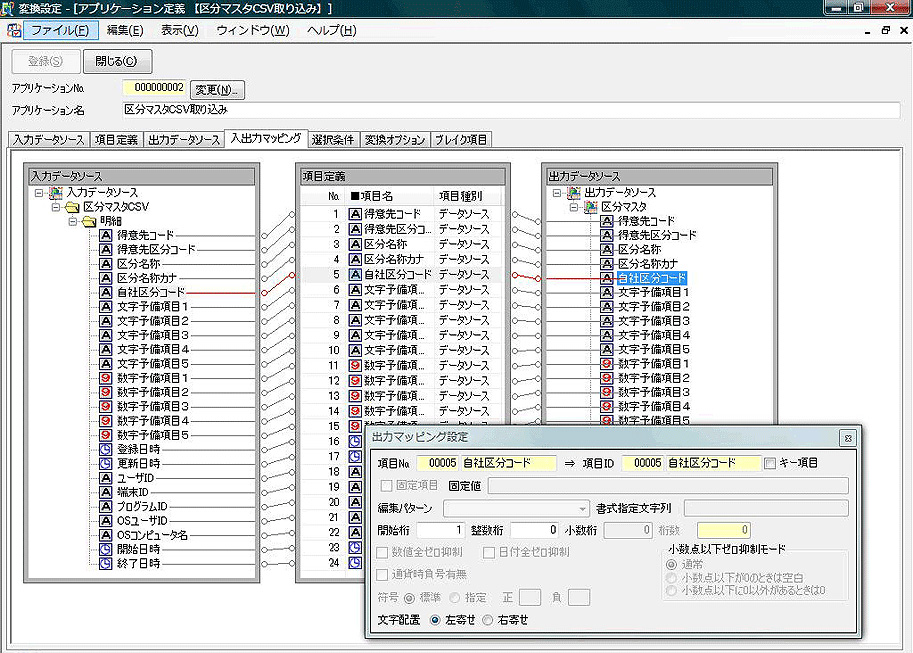913x653 pixels.
Task: Enable the キー項目 checkbox
Action: tap(770, 462)
